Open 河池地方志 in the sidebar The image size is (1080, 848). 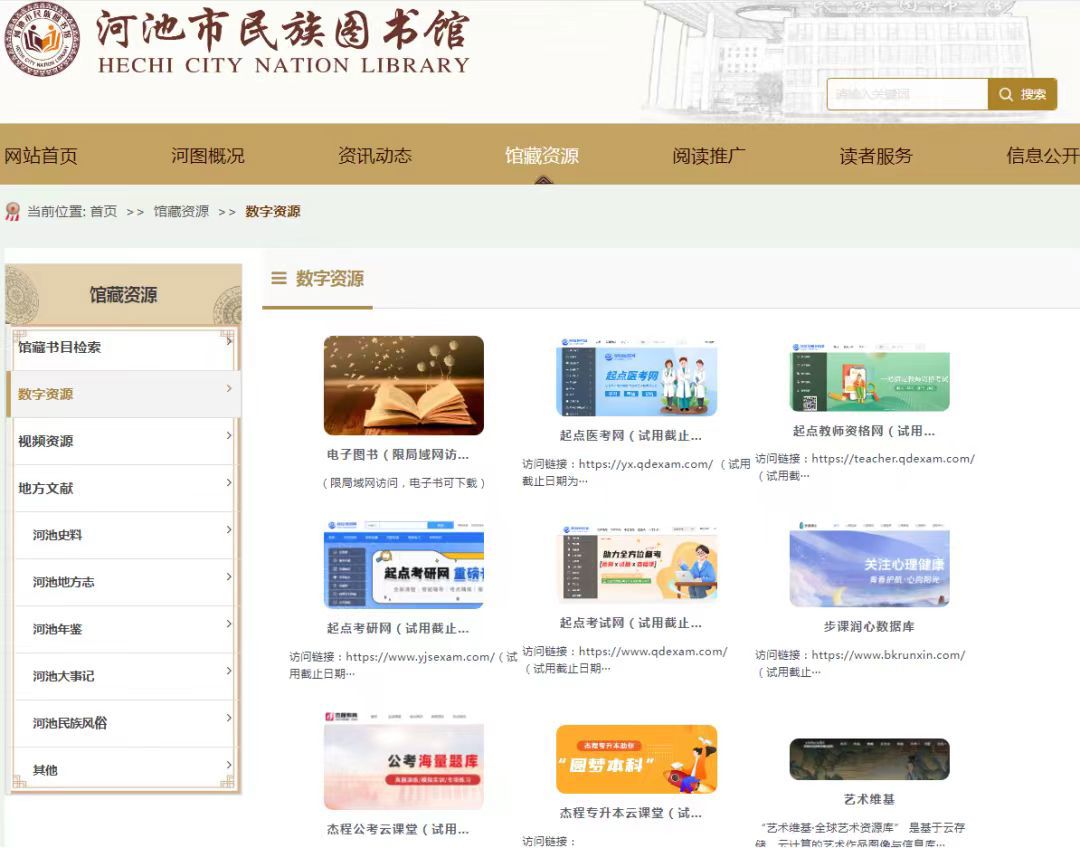coord(63,582)
